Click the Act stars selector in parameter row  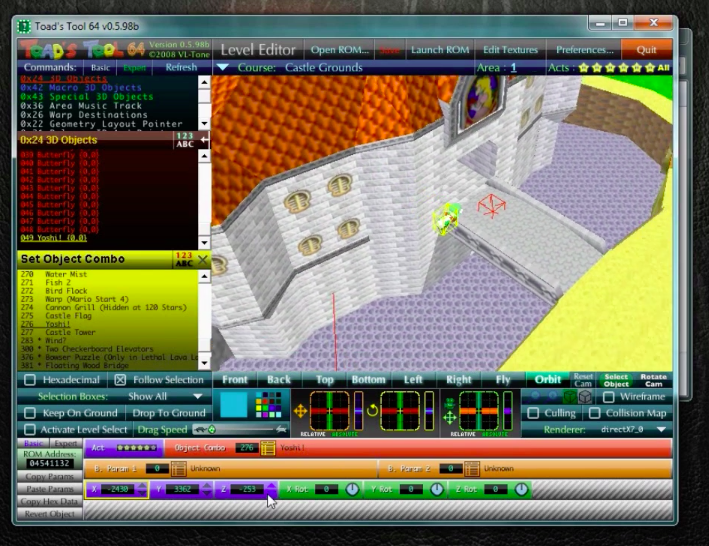click(137, 448)
